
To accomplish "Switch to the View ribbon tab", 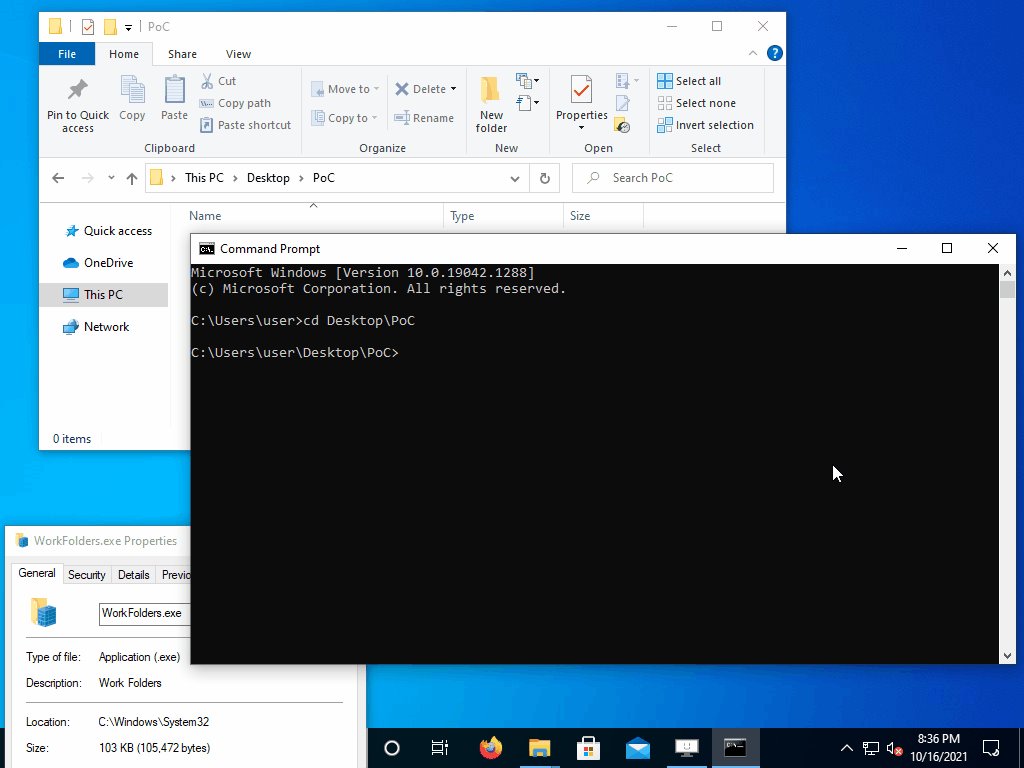I will click(238, 54).
